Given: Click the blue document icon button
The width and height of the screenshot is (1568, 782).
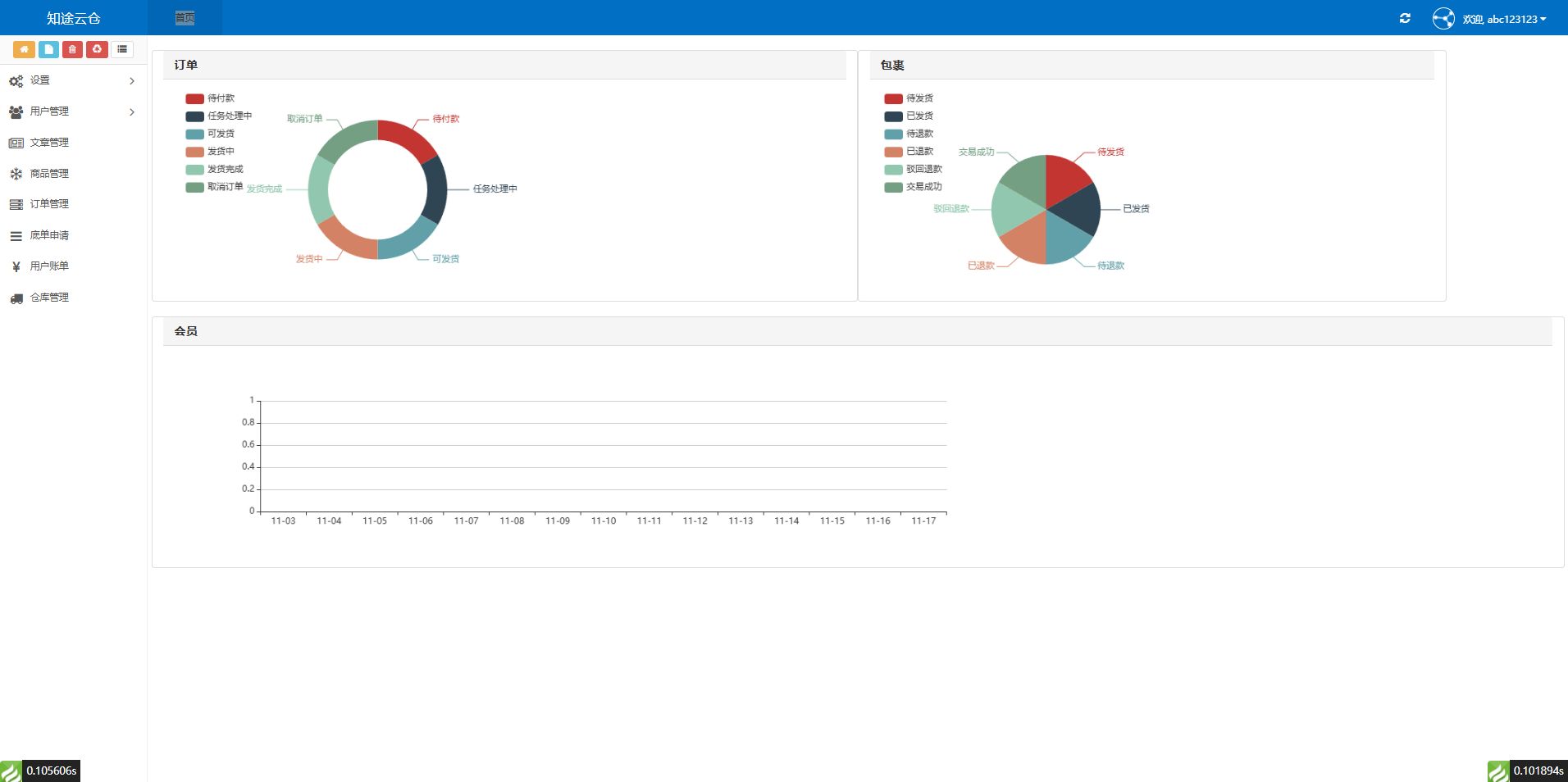Looking at the screenshot, I should [x=48, y=49].
